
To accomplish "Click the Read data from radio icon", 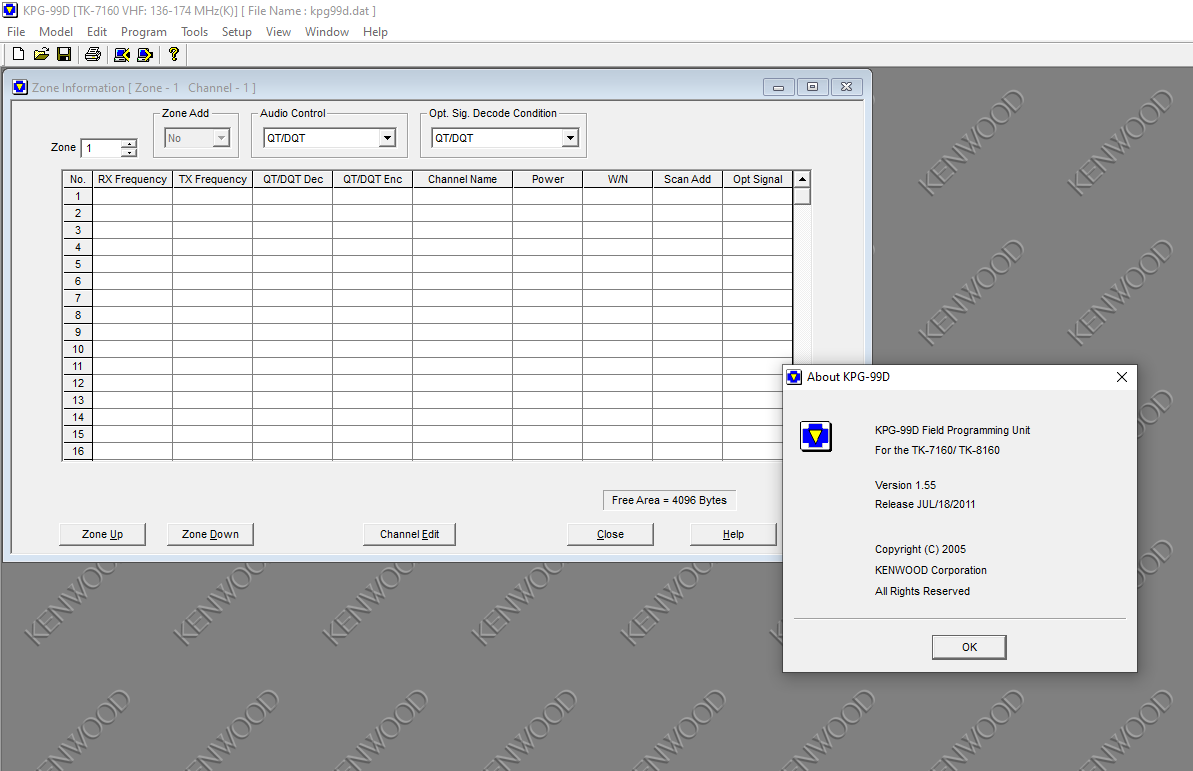I will point(122,54).
